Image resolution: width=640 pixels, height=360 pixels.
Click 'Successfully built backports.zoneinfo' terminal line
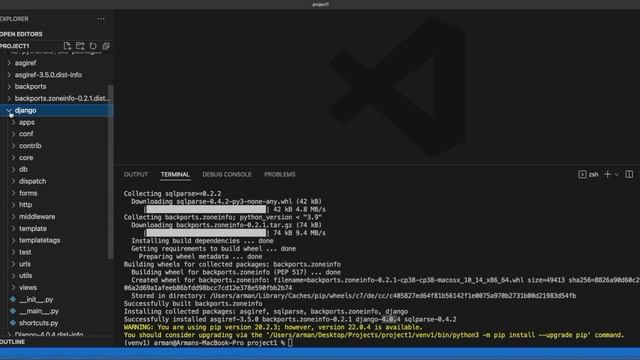pyautogui.click(x=193, y=304)
